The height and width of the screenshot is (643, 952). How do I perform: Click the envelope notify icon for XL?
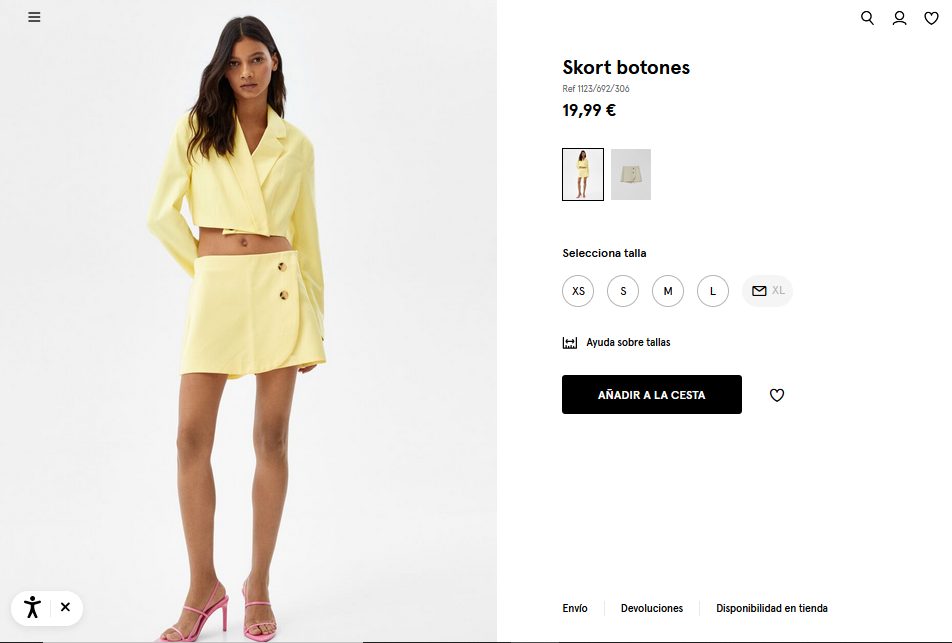tap(759, 291)
